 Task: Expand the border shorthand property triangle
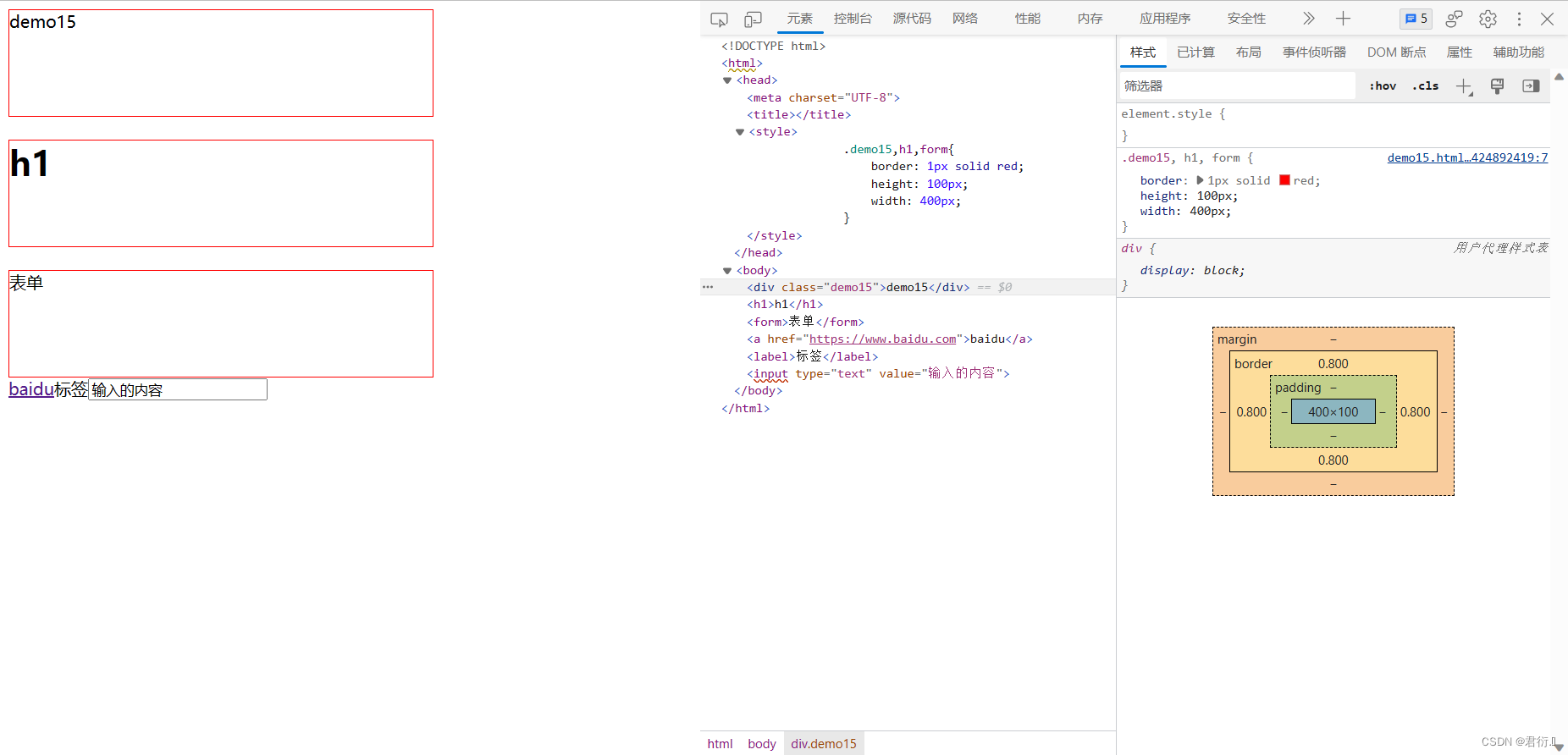pos(1200,180)
